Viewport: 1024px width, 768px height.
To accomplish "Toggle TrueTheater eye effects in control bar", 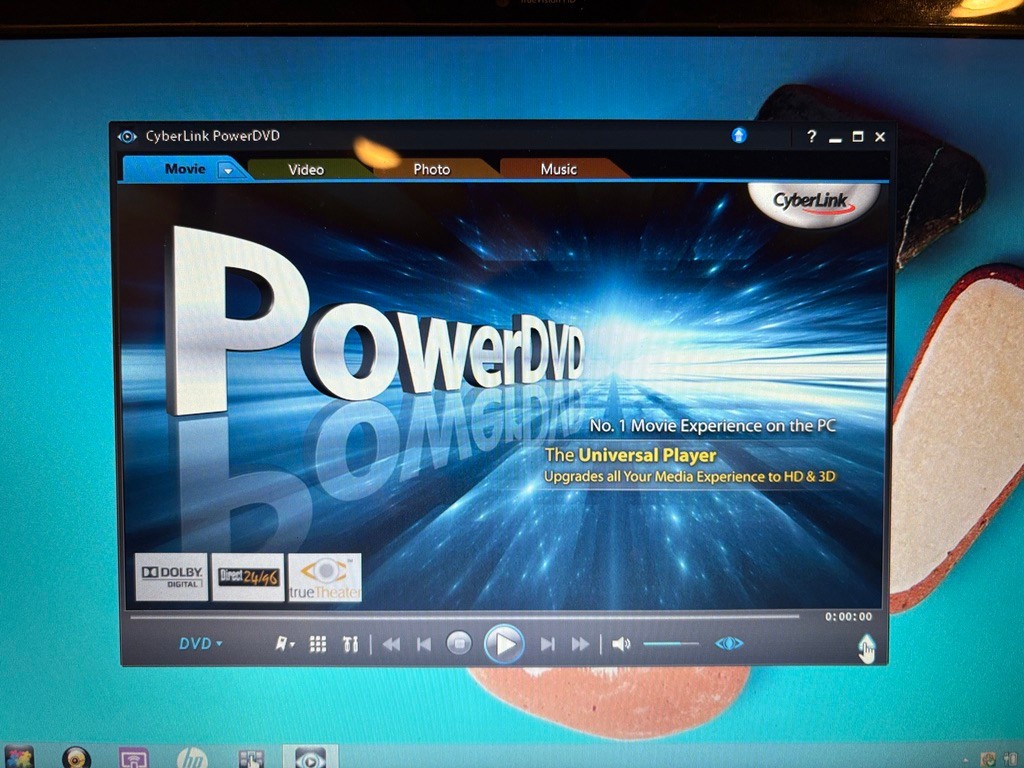I will (x=729, y=644).
